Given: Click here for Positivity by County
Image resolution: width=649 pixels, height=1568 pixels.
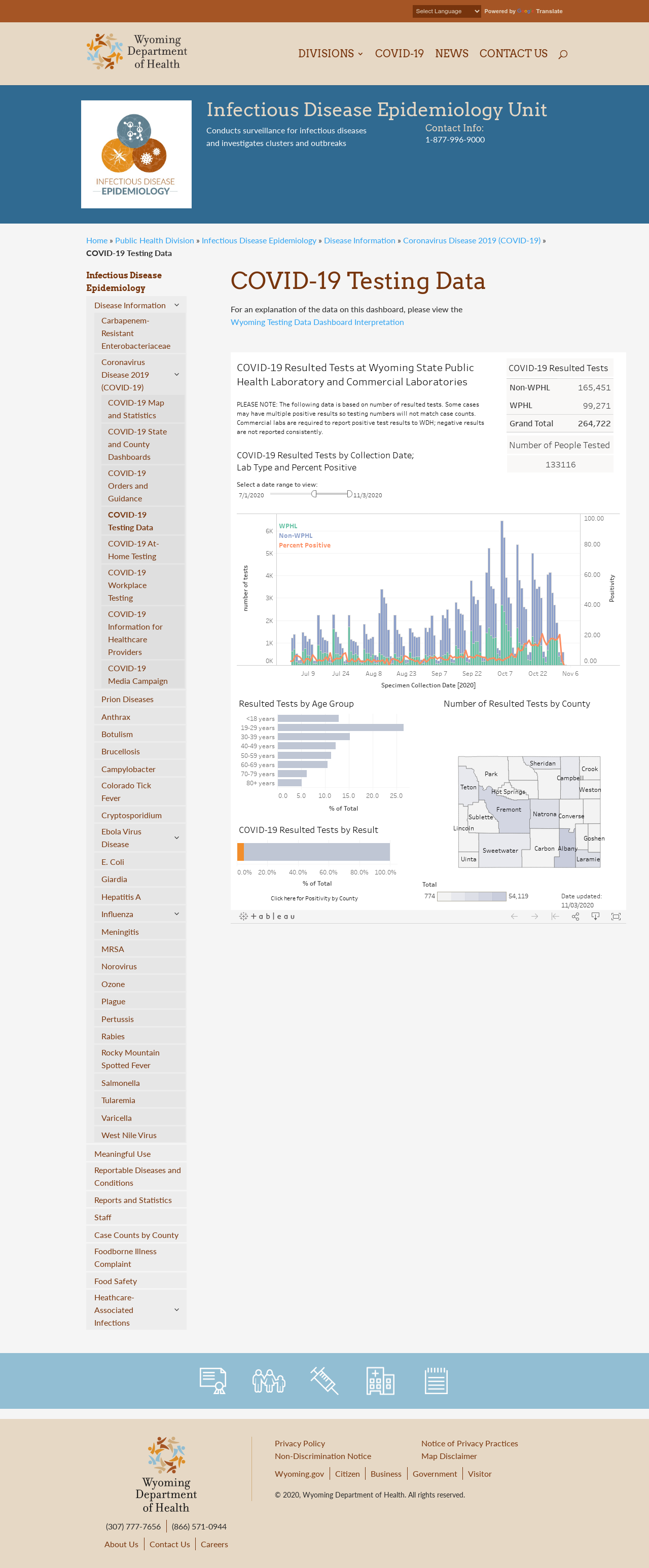Looking at the screenshot, I should pos(314,898).
